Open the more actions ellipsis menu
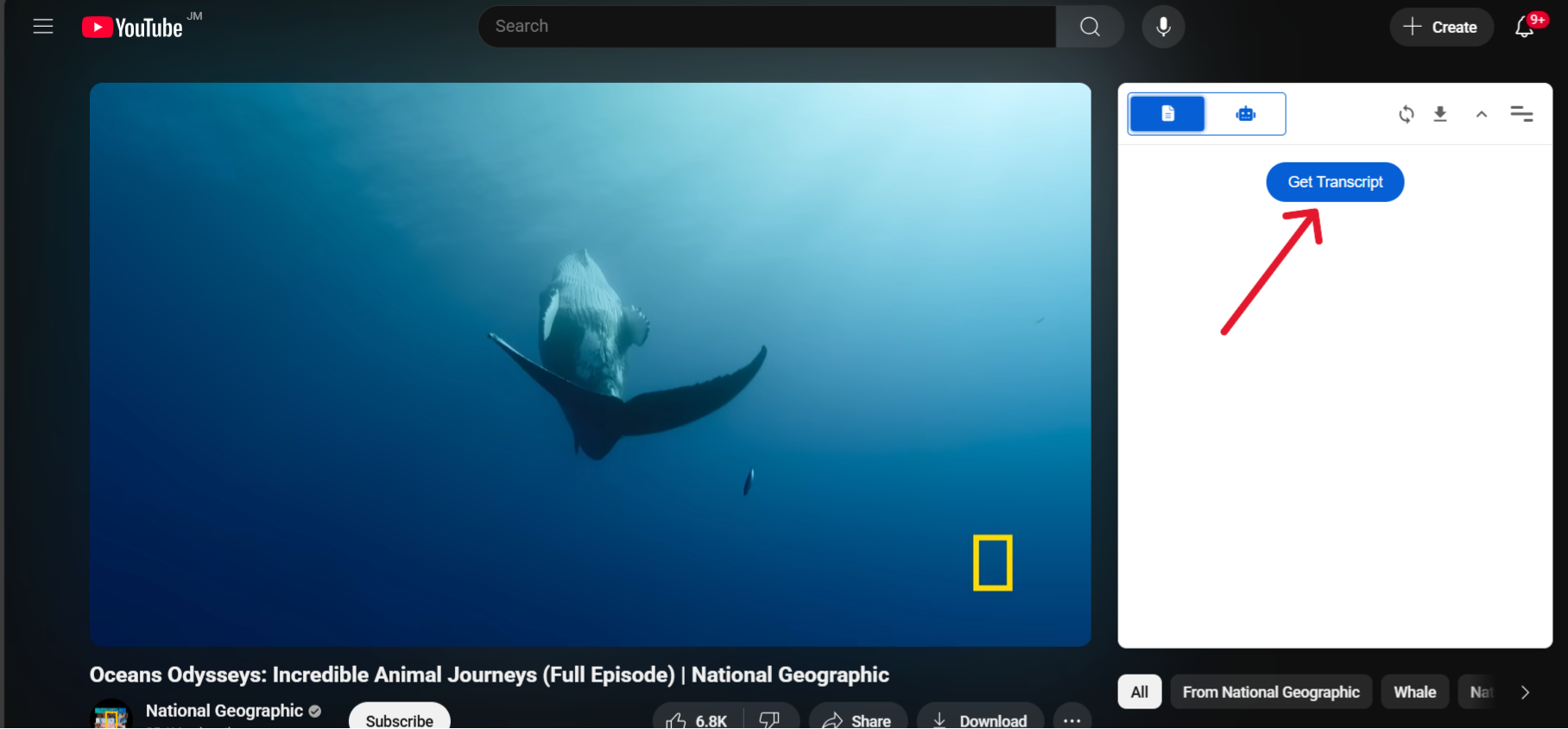The image size is (1568, 729). coord(1072,719)
